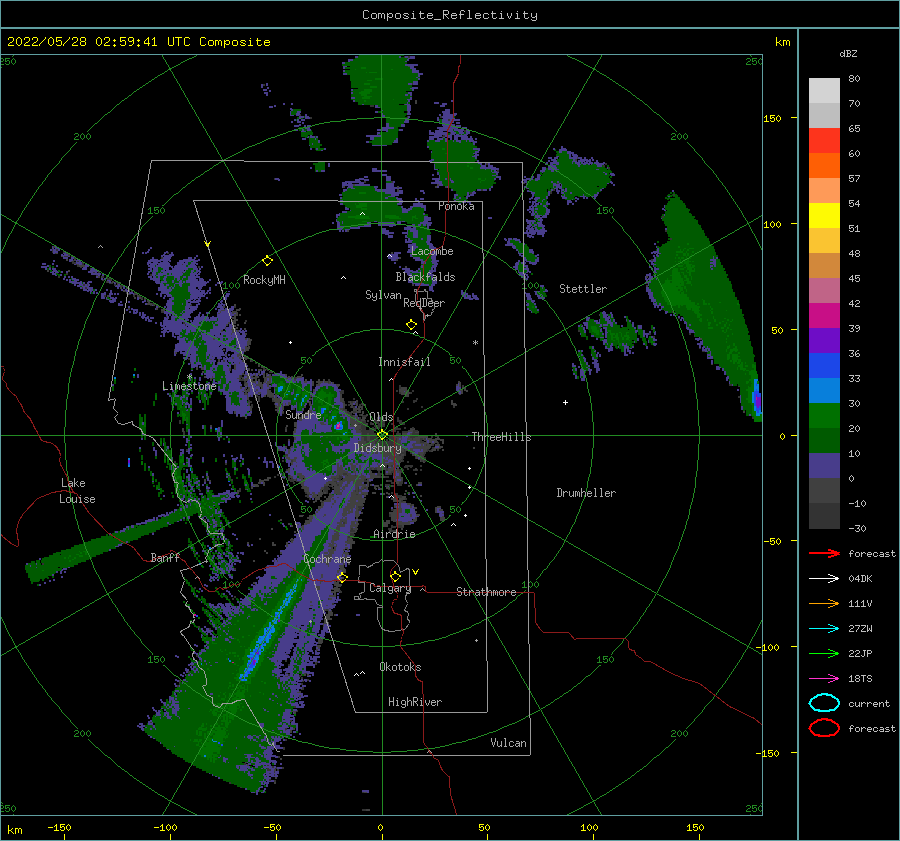The width and height of the screenshot is (900, 841).
Task: Click the green 22JP arrow icon
Action: tap(824, 653)
